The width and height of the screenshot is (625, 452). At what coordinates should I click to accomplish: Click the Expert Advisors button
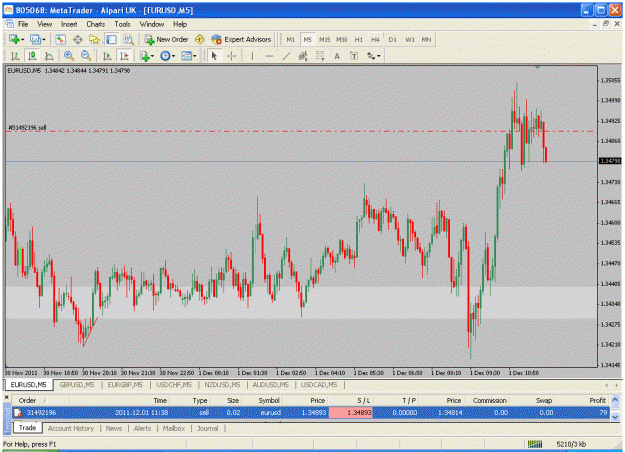tap(241, 39)
